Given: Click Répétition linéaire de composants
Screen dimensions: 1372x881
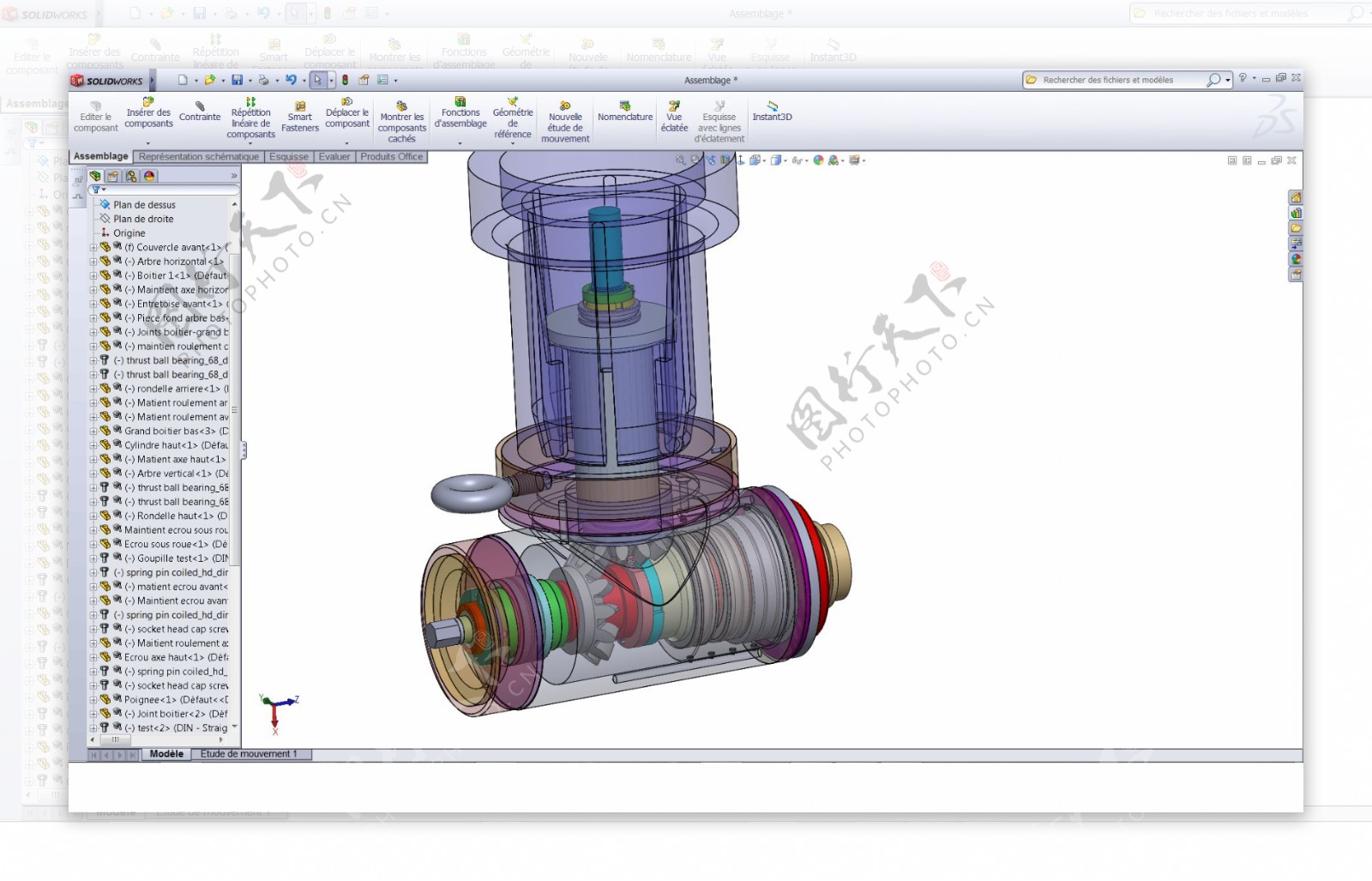Looking at the screenshot, I should pyautogui.click(x=250, y=118).
